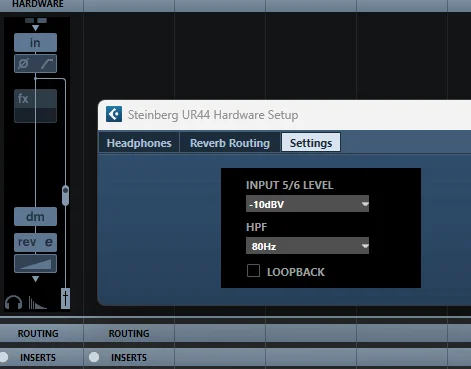Click the dm direct monitoring block
The height and width of the screenshot is (369, 471).
(35, 217)
